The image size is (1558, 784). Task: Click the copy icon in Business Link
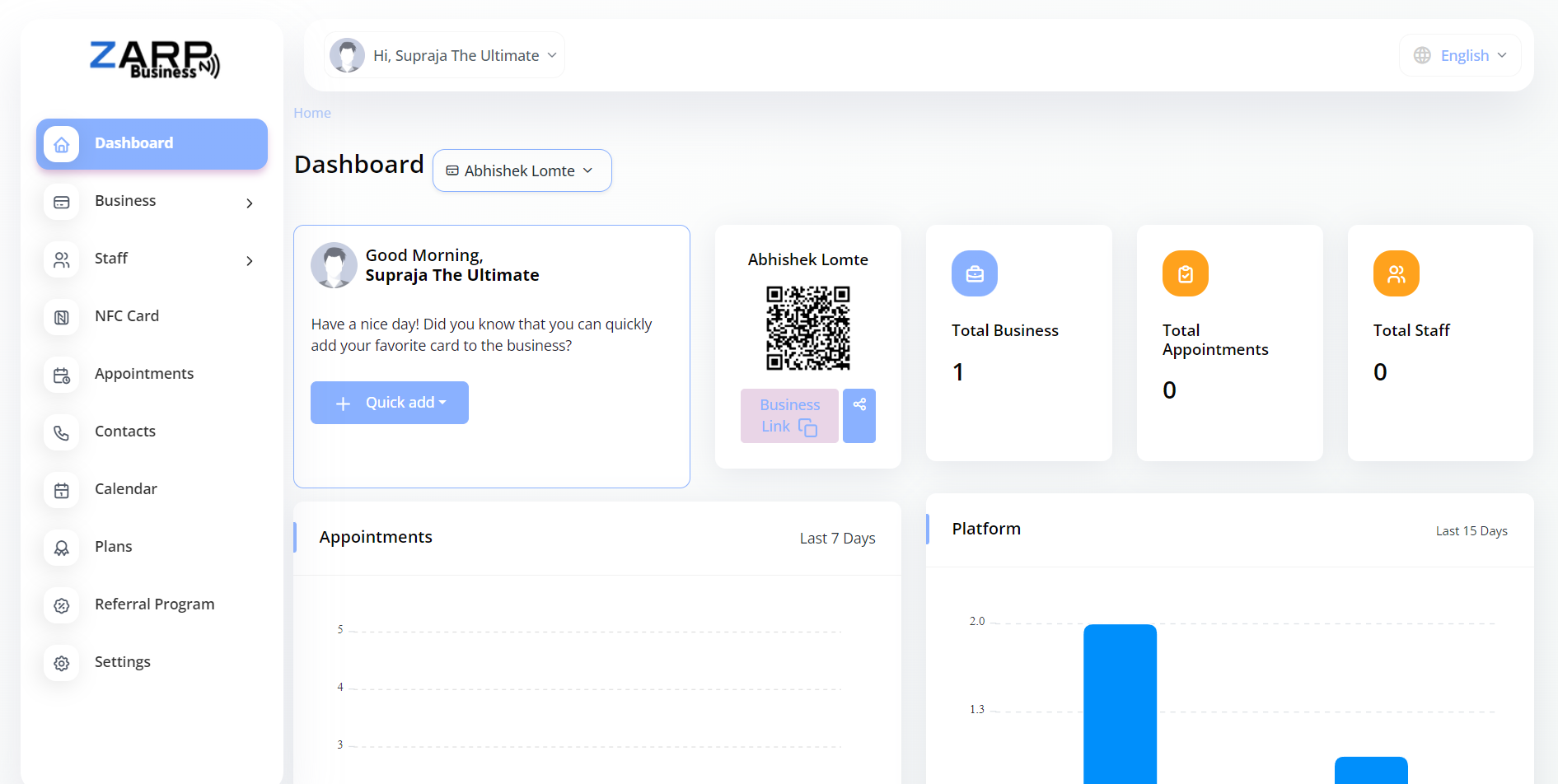(808, 427)
